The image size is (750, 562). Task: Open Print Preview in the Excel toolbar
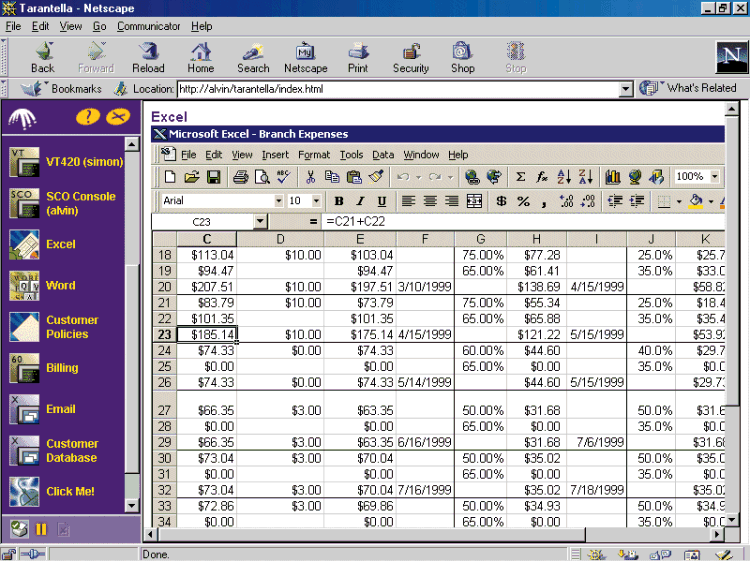point(262,177)
